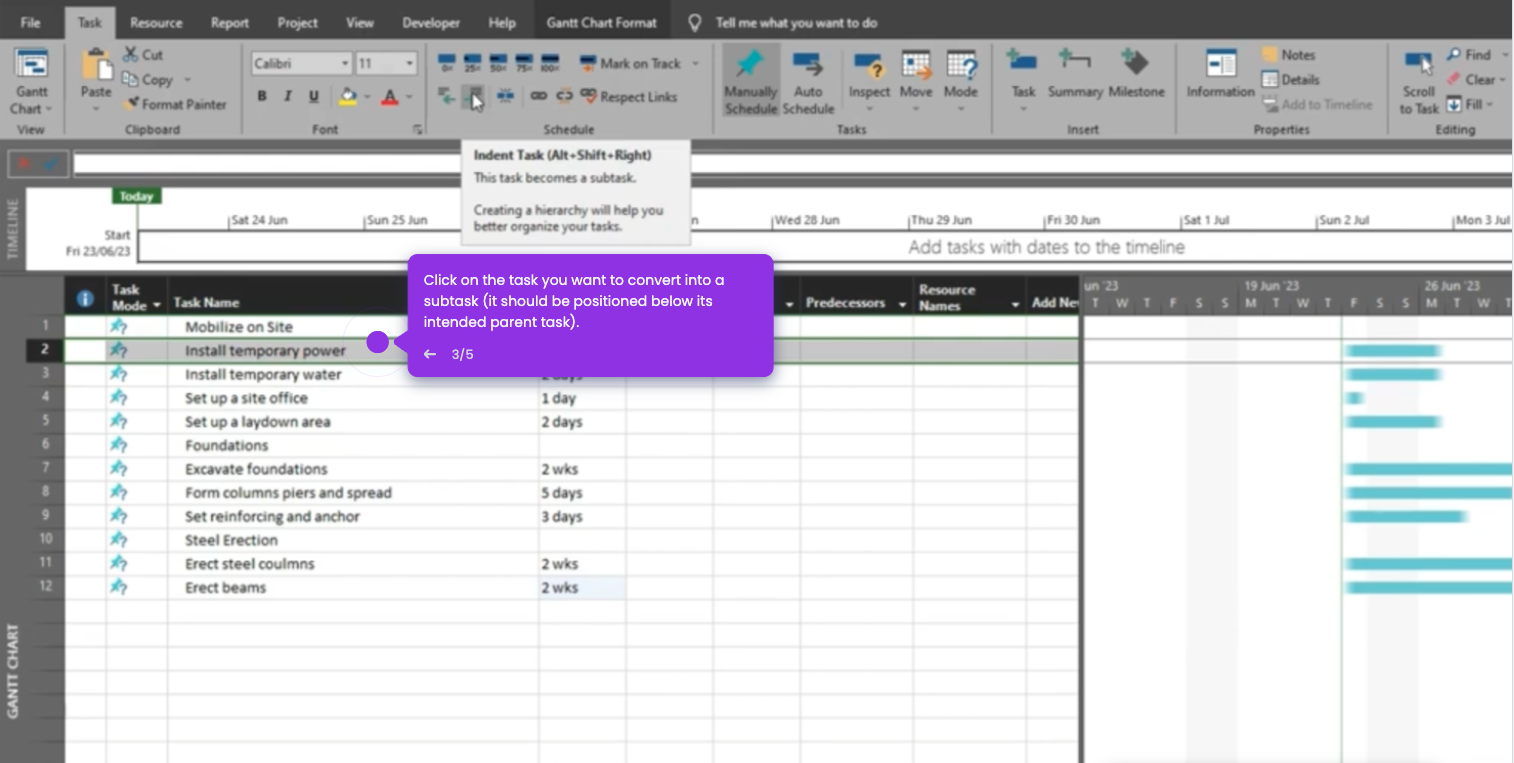This screenshot has width=1514, height=763.
Task: Click the Respect Links button
Action: [628, 97]
